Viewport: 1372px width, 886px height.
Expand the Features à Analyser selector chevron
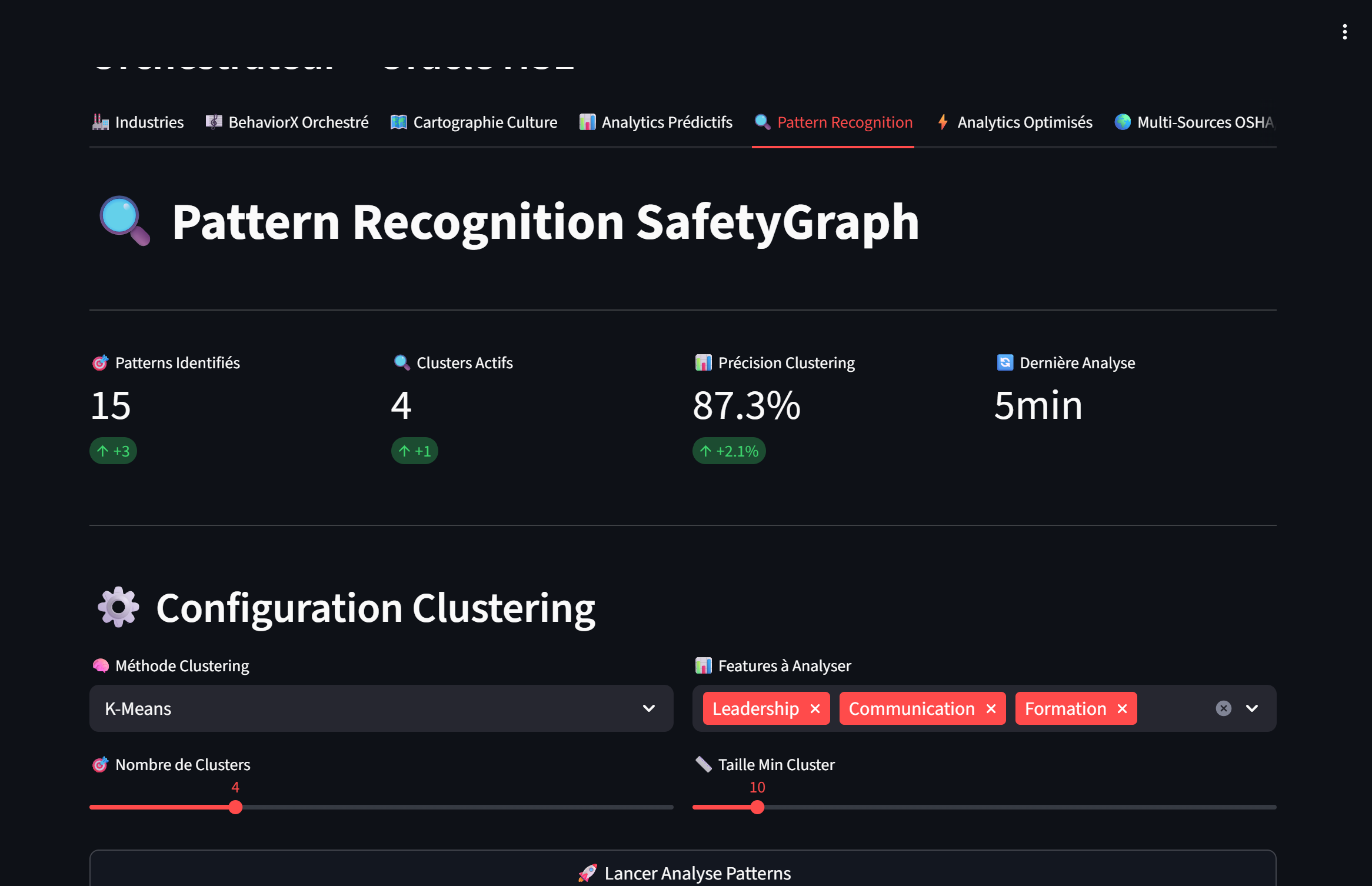click(x=1252, y=708)
